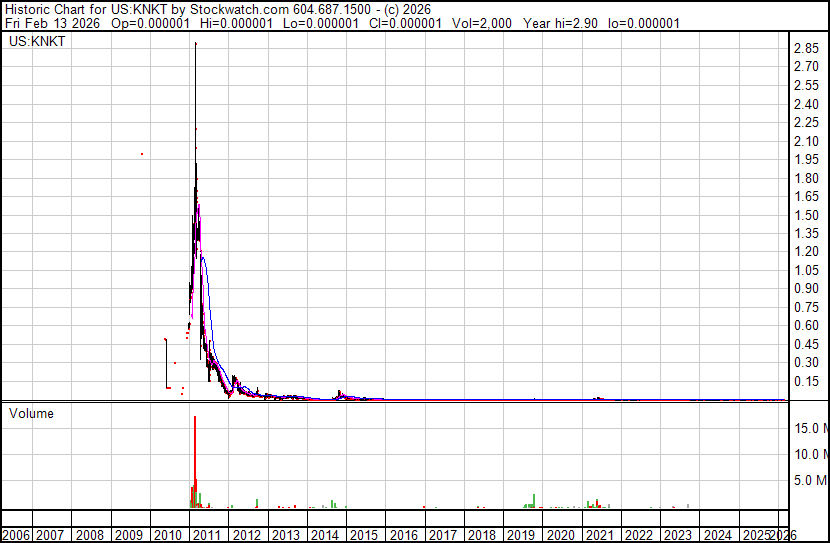The height and width of the screenshot is (543, 830).
Task: Select the 2019 year label on timeline
Action: 521,535
